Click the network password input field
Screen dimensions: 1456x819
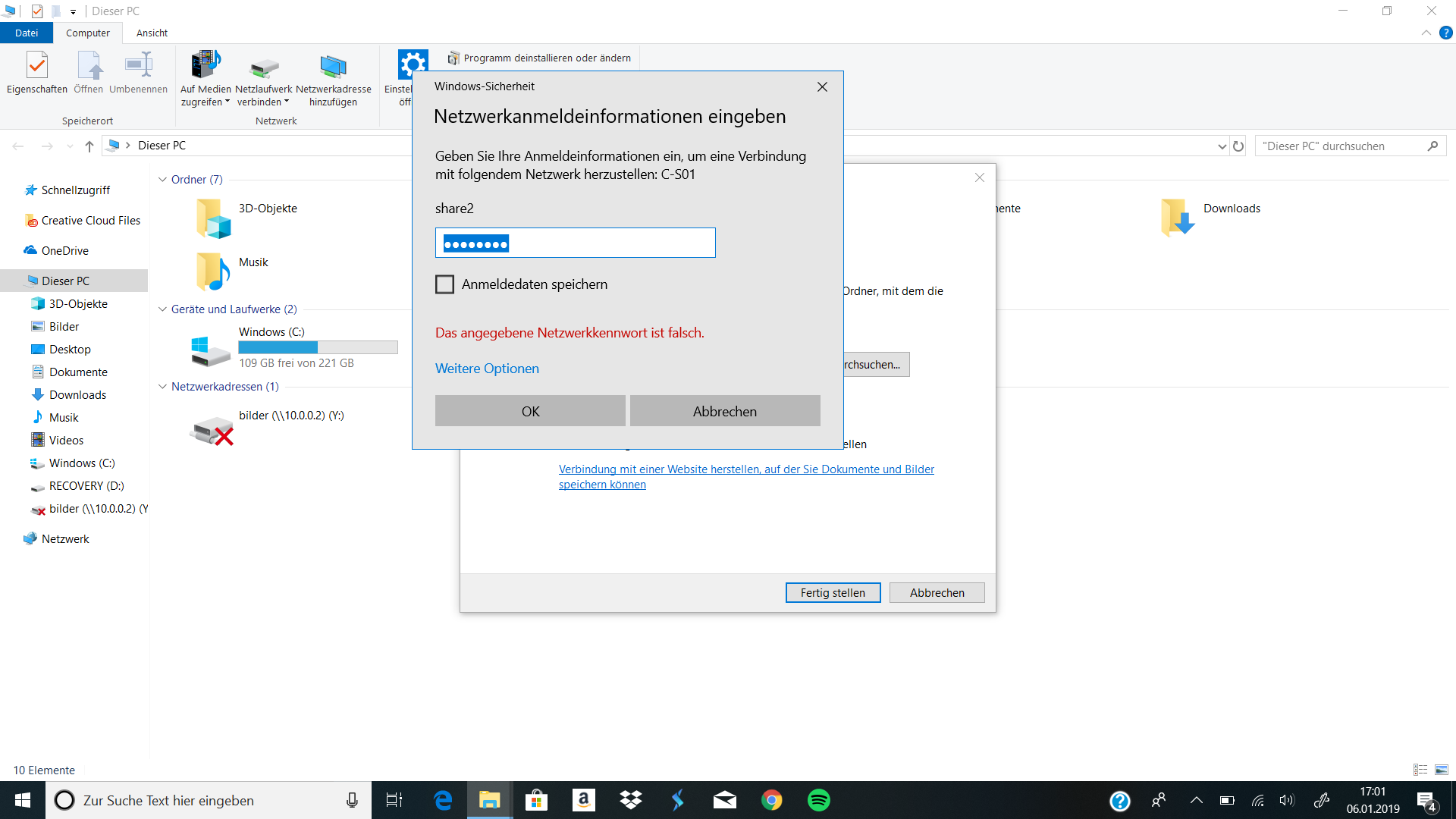click(x=575, y=243)
